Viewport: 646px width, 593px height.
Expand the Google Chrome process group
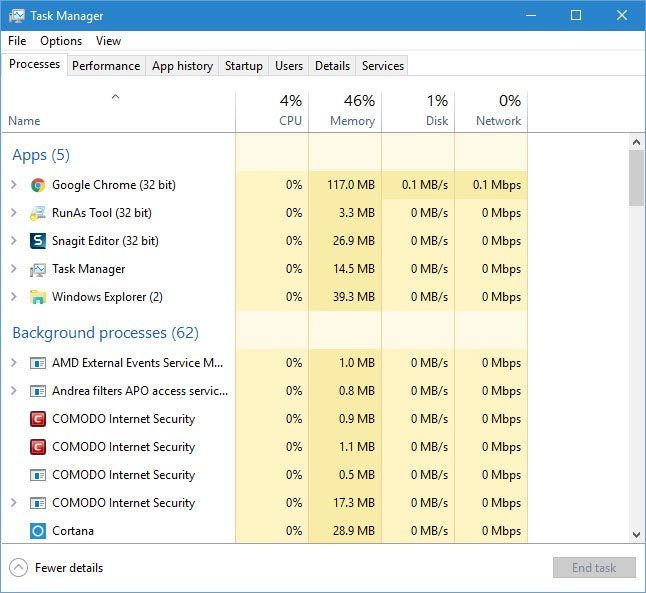(13, 185)
